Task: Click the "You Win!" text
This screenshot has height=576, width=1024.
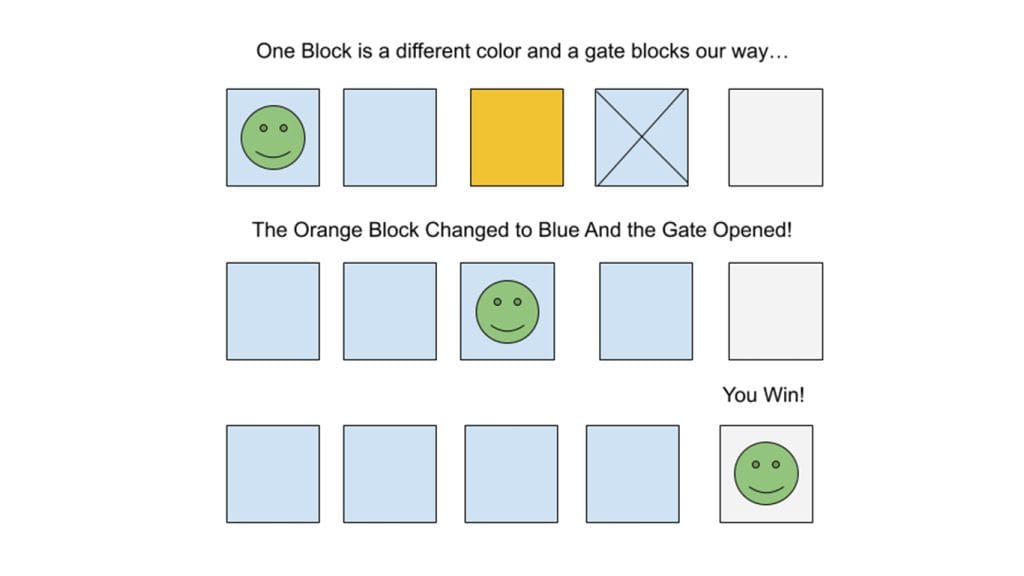Action: click(763, 395)
